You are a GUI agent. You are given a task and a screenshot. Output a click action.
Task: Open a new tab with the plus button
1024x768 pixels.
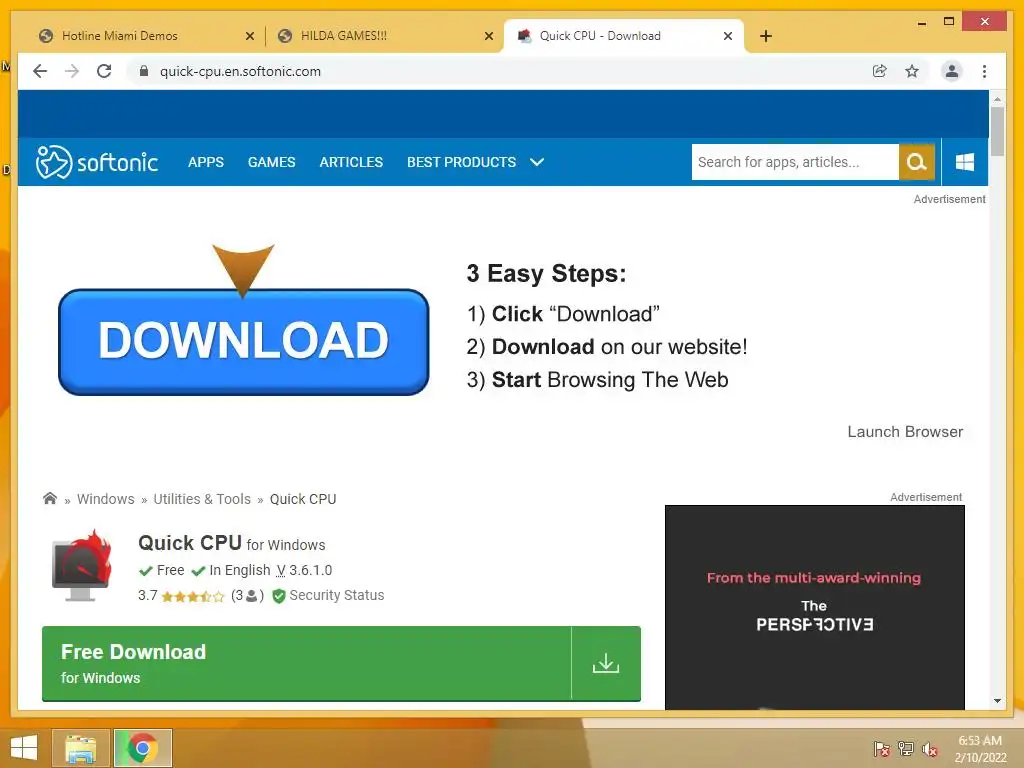[x=766, y=36]
